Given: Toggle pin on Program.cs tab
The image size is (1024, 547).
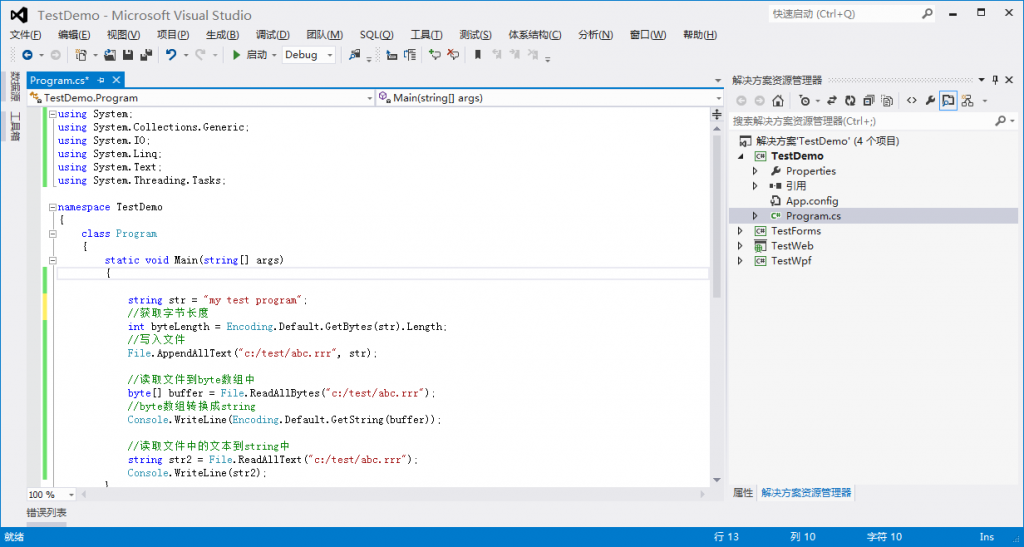Looking at the screenshot, I should click(x=102, y=80).
